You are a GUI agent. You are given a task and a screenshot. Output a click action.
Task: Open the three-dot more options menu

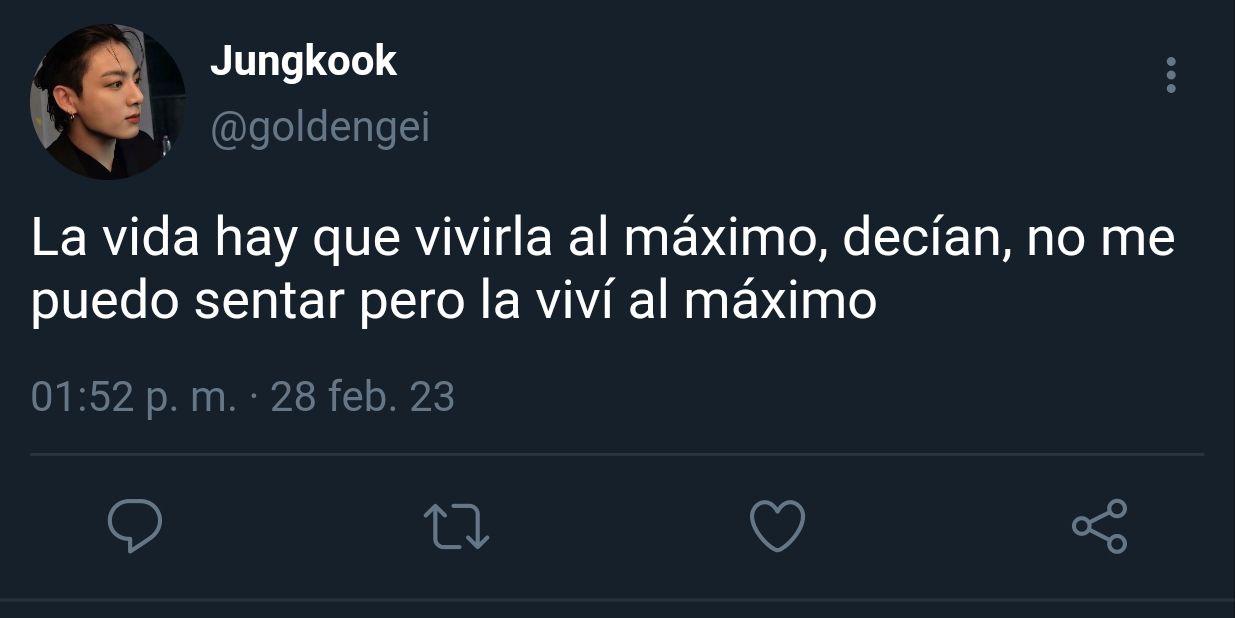(1171, 76)
